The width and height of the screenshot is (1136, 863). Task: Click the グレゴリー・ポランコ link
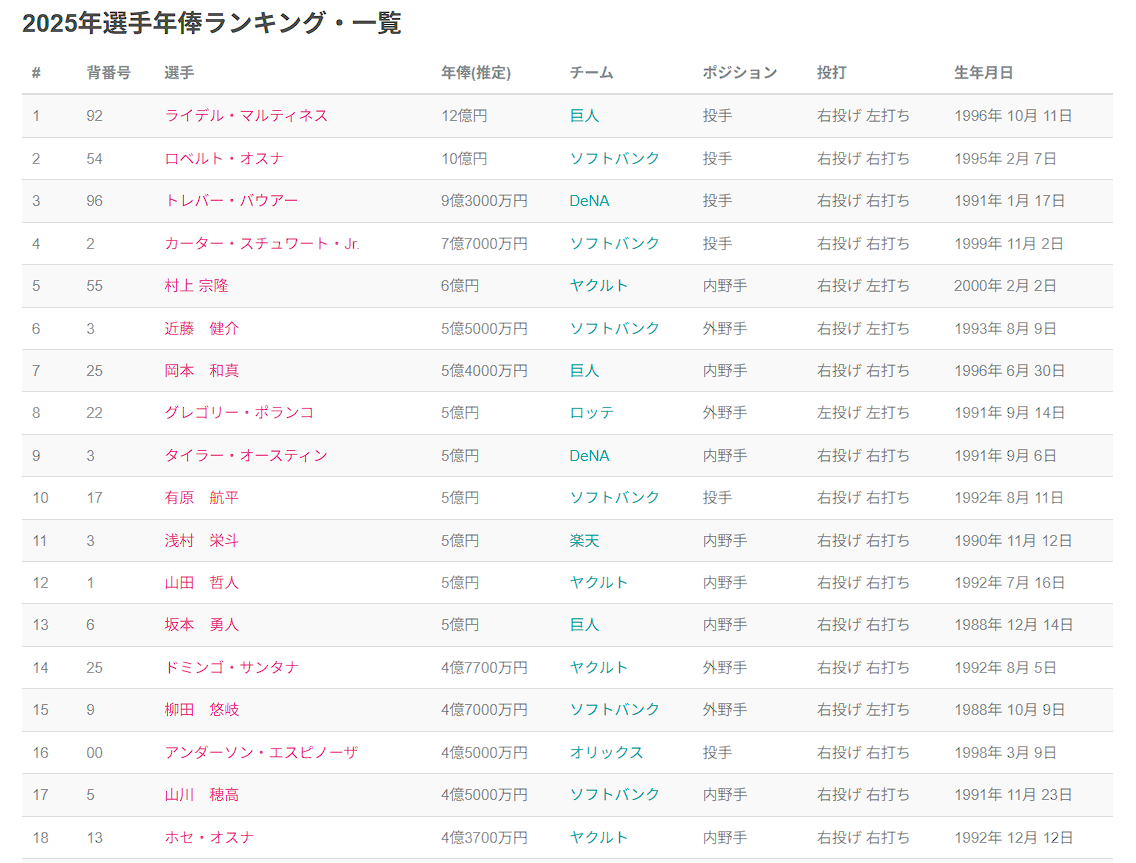239,413
